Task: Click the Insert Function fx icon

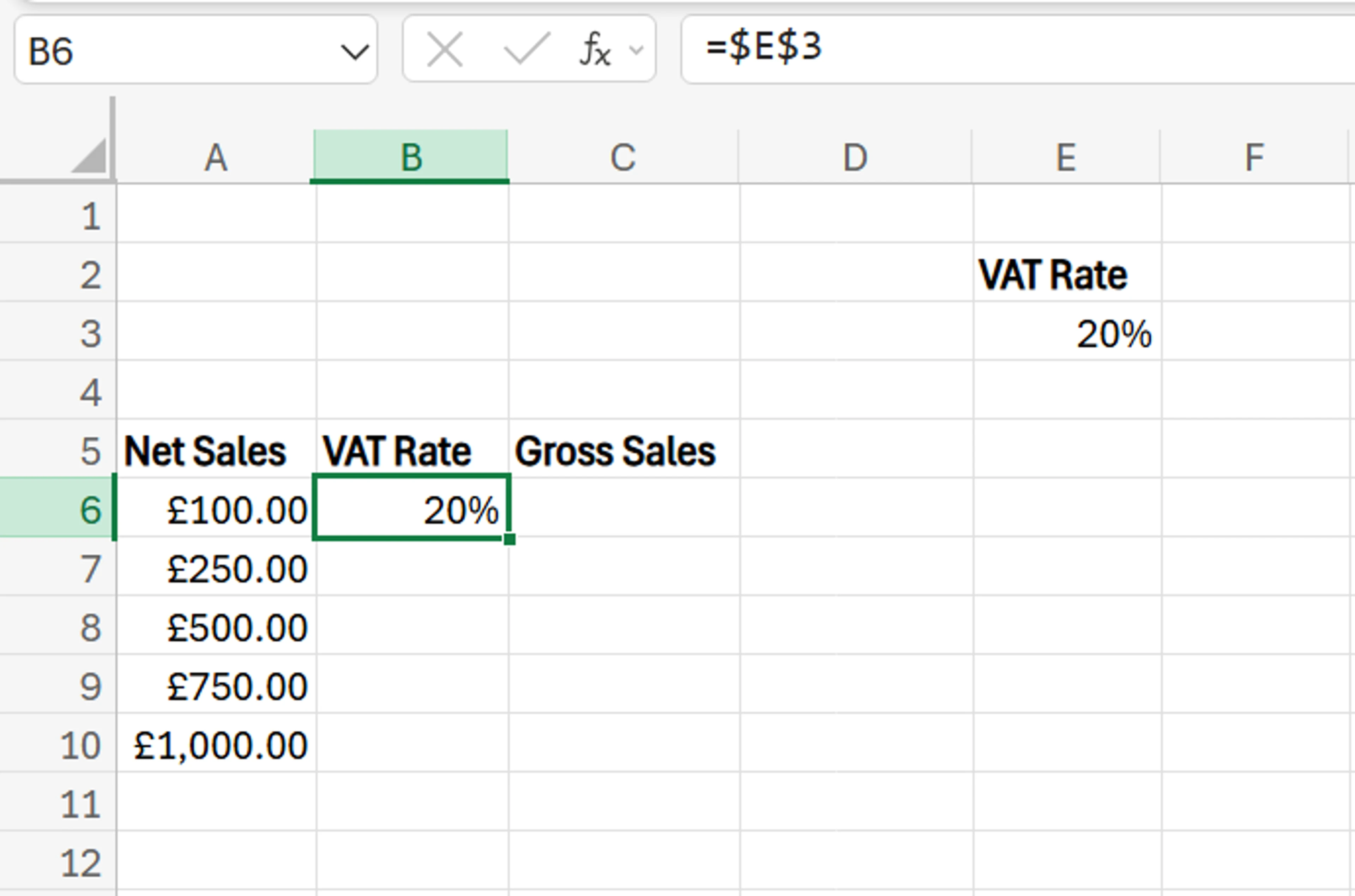Action: click(x=594, y=51)
